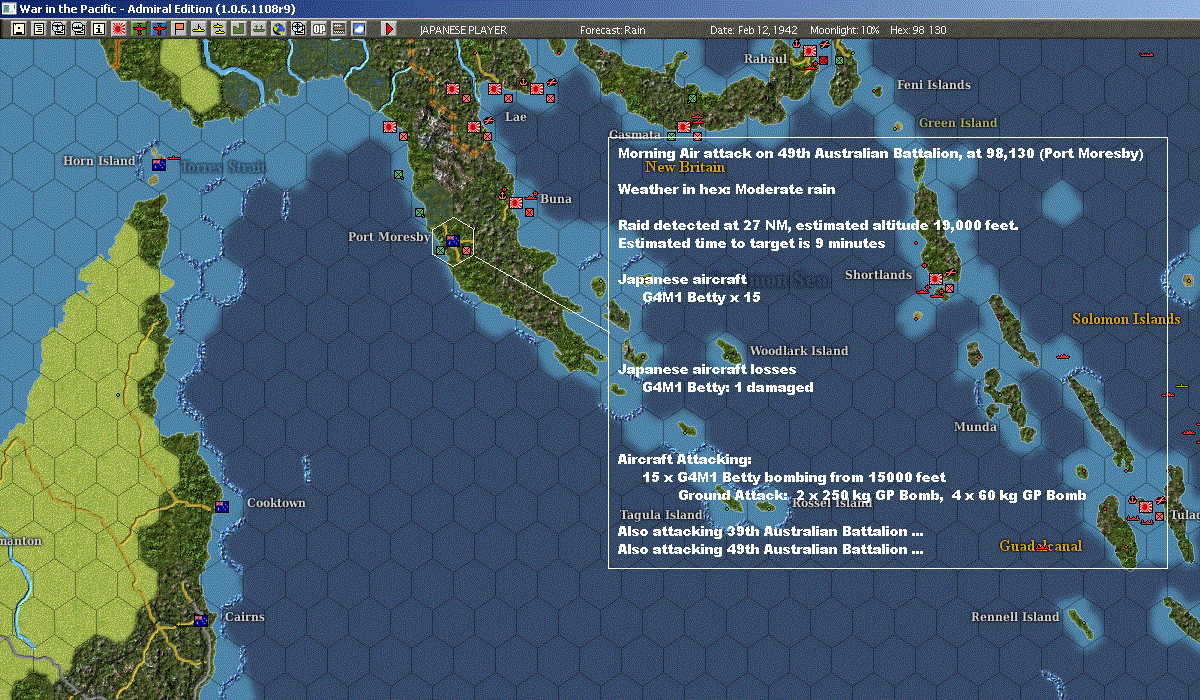Click the Torres Strait map label
Viewport: 1200px width, 700px height.
pos(222,167)
